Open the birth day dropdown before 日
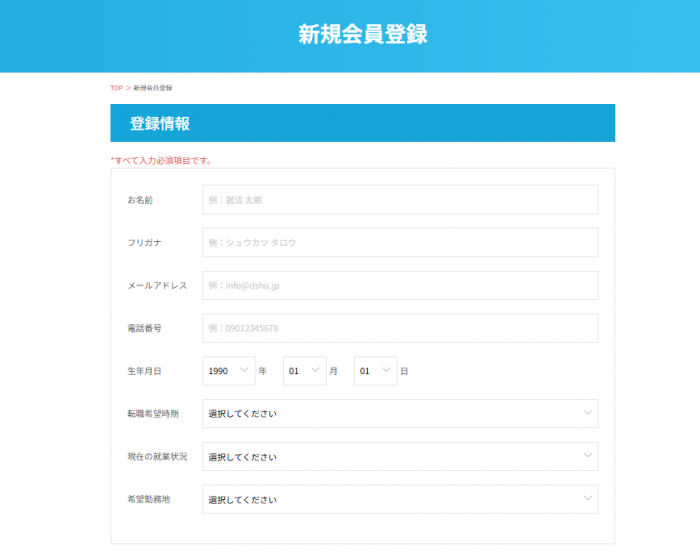This screenshot has width=700, height=558. [x=375, y=371]
